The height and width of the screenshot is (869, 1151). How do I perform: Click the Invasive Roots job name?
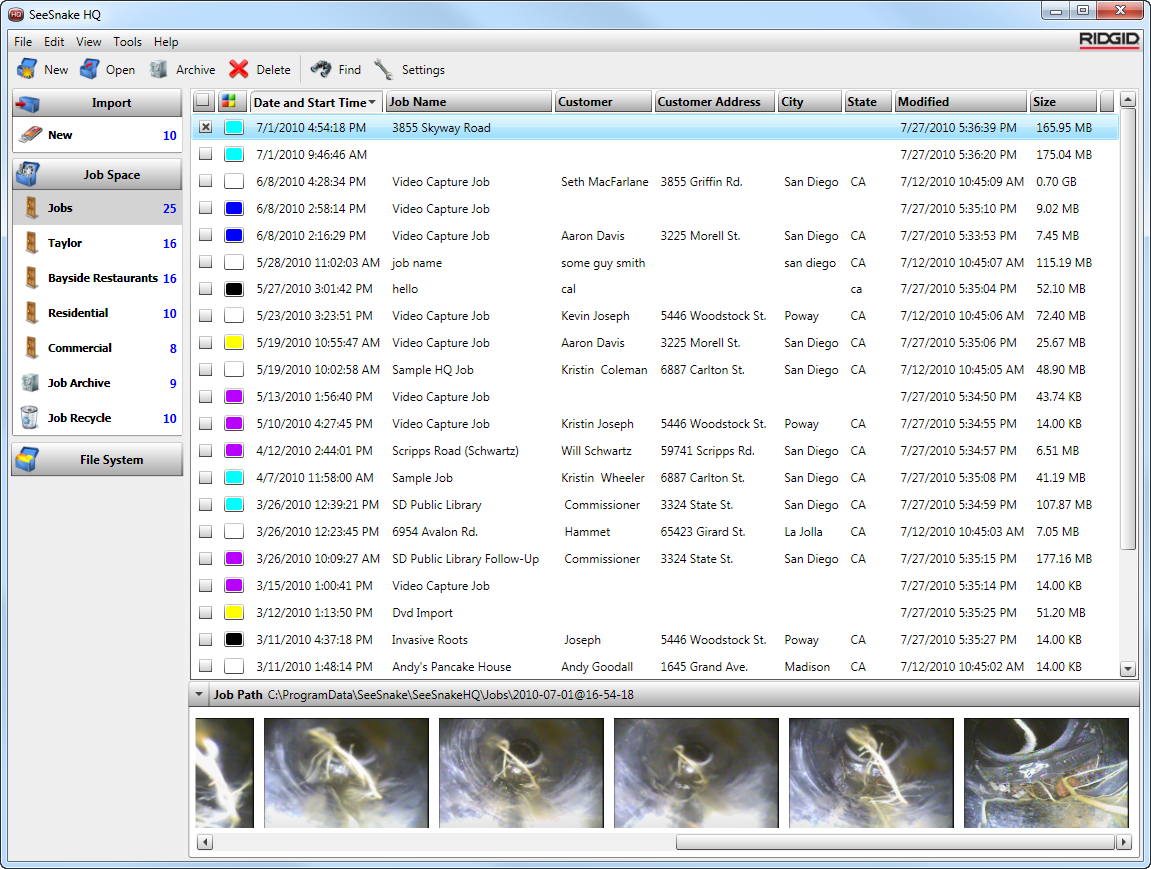[x=429, y=639]
